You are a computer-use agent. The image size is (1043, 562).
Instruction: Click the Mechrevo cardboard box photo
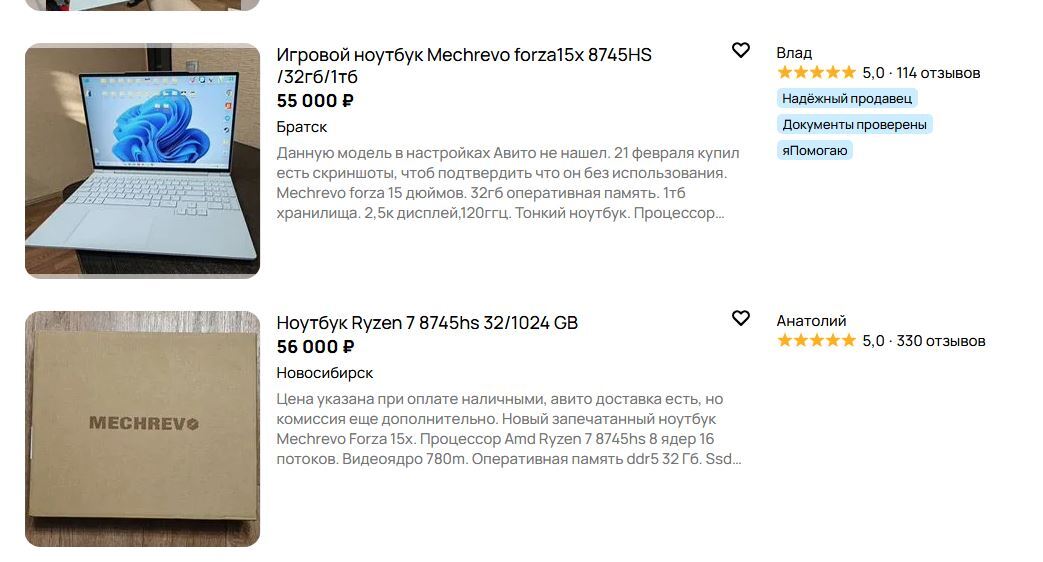pyautogui.click(x=142, y=428)
